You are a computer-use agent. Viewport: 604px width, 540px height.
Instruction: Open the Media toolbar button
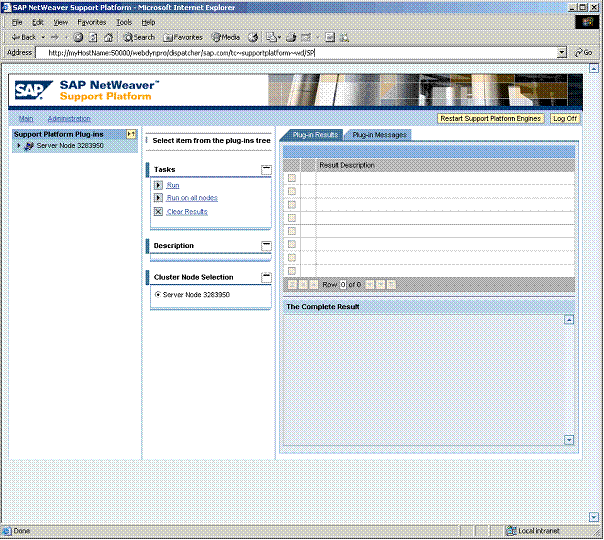[x=226, y=37]
